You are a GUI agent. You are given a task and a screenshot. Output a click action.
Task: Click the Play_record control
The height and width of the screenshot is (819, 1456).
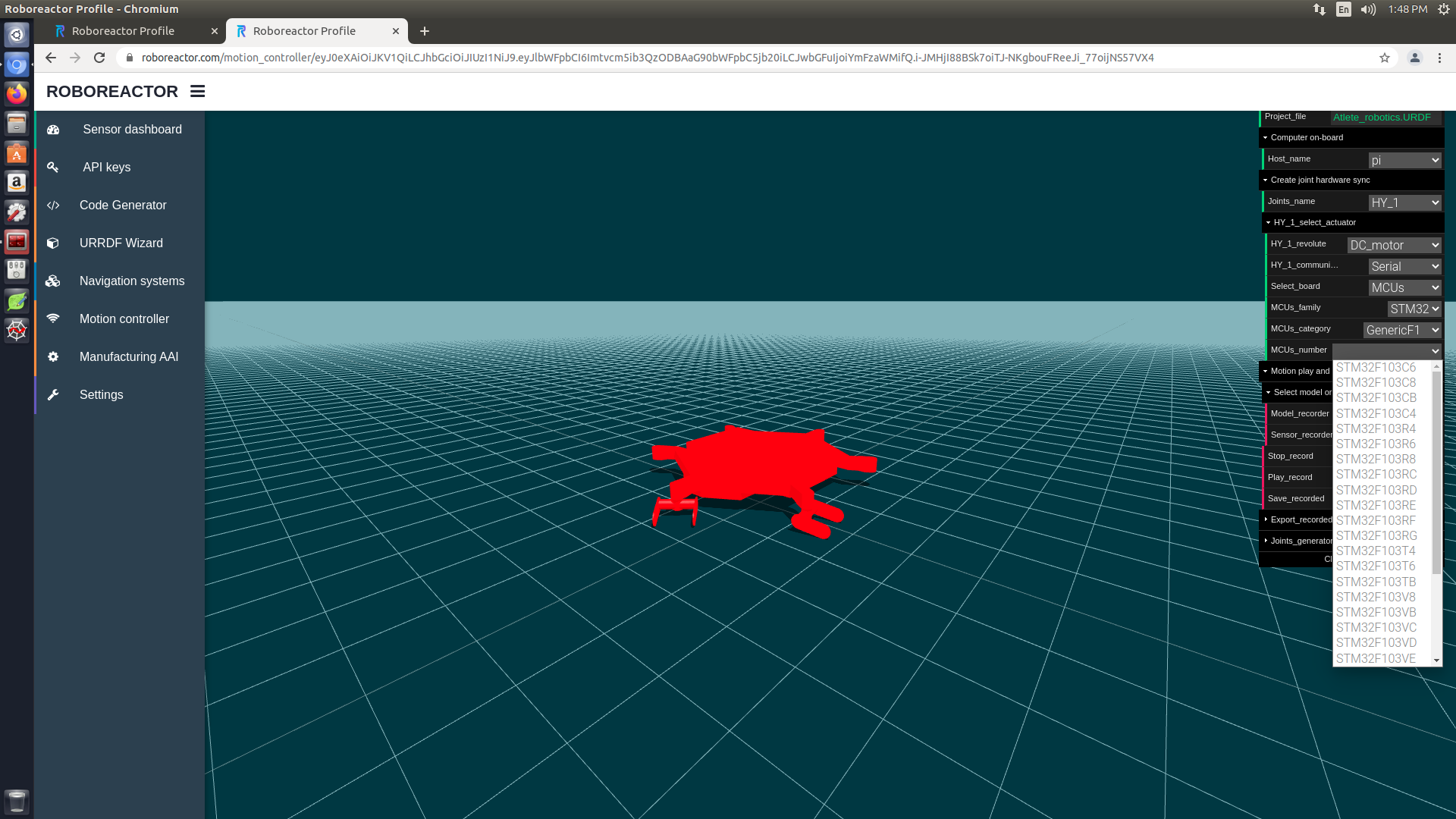pyautogui.click(x=1298, y=477)
